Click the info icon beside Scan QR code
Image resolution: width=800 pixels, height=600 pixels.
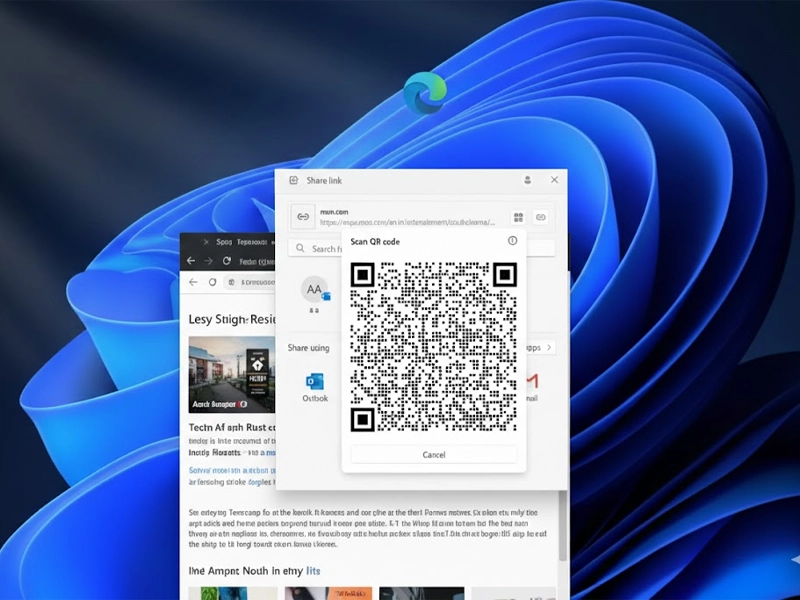(513, 241)
